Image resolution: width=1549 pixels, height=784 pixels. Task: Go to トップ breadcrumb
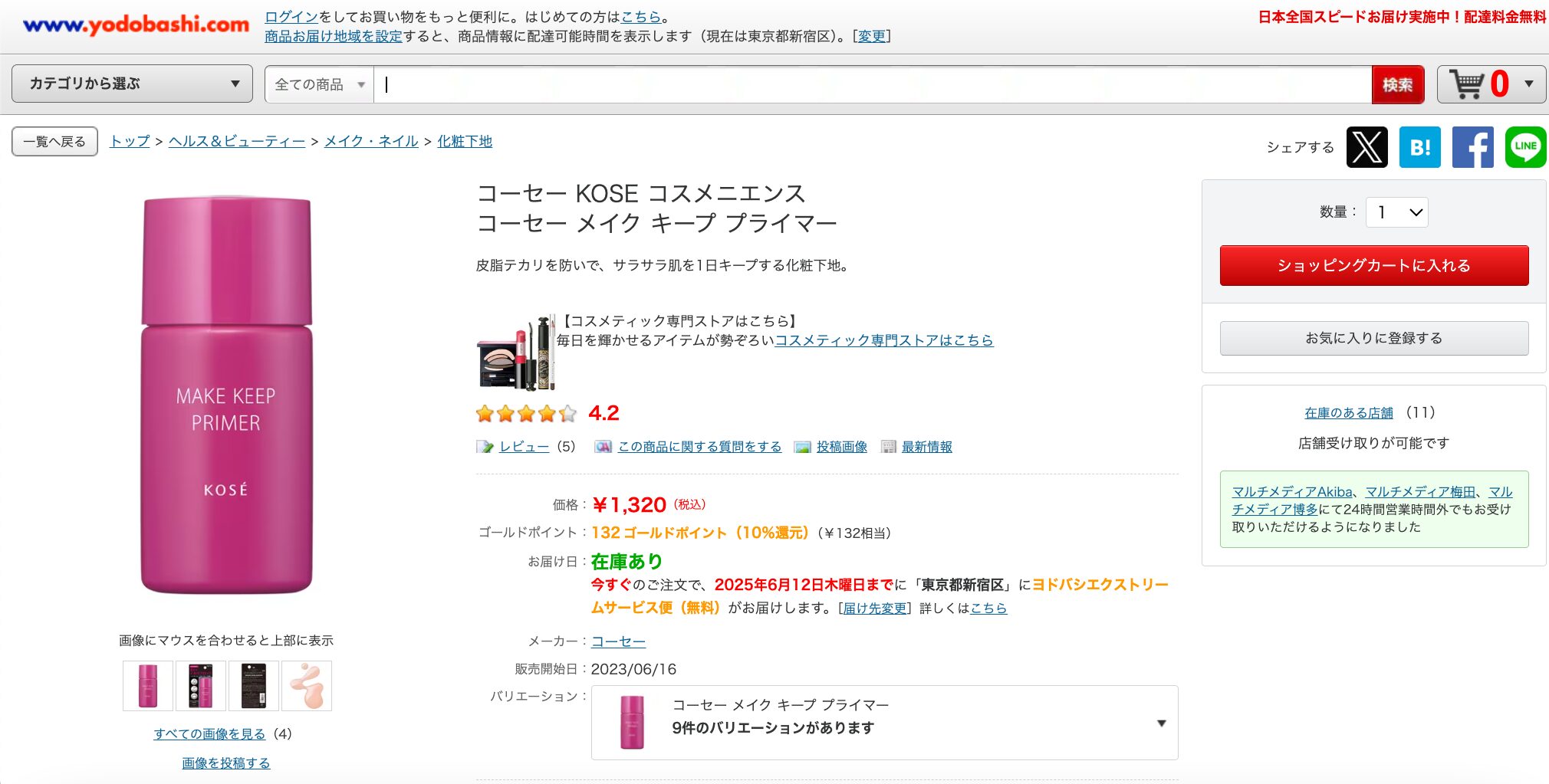tap(130, 141)
